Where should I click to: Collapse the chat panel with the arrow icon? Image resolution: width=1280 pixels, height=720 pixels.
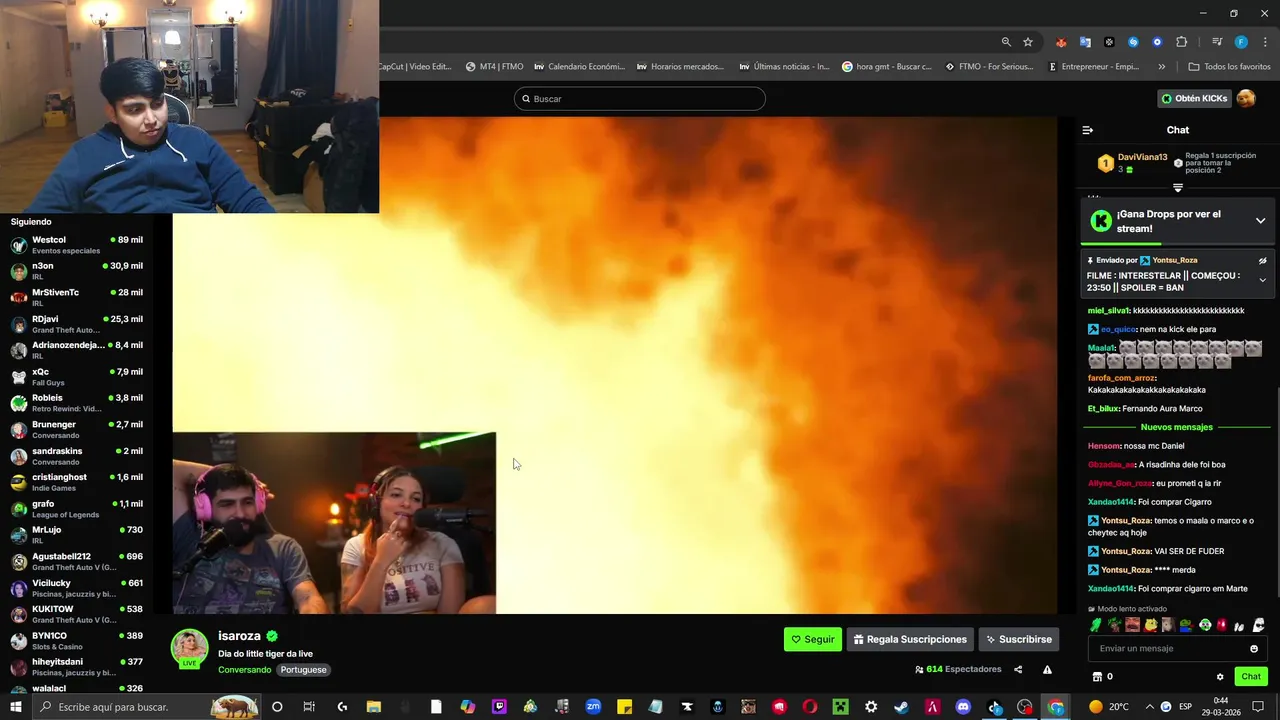(1088, 130)
